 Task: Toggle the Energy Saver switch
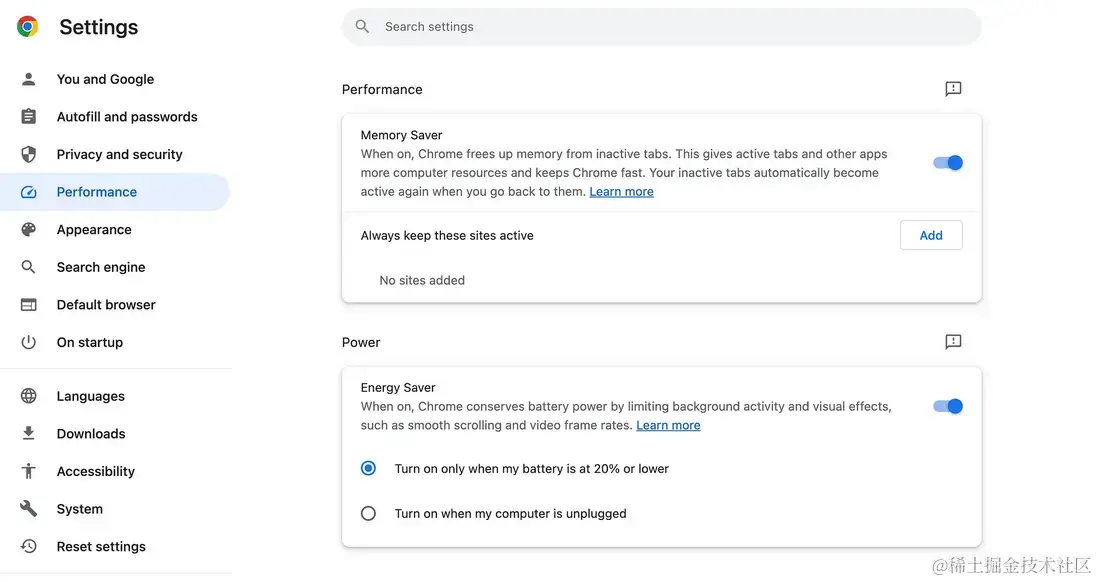coord(948,406)
